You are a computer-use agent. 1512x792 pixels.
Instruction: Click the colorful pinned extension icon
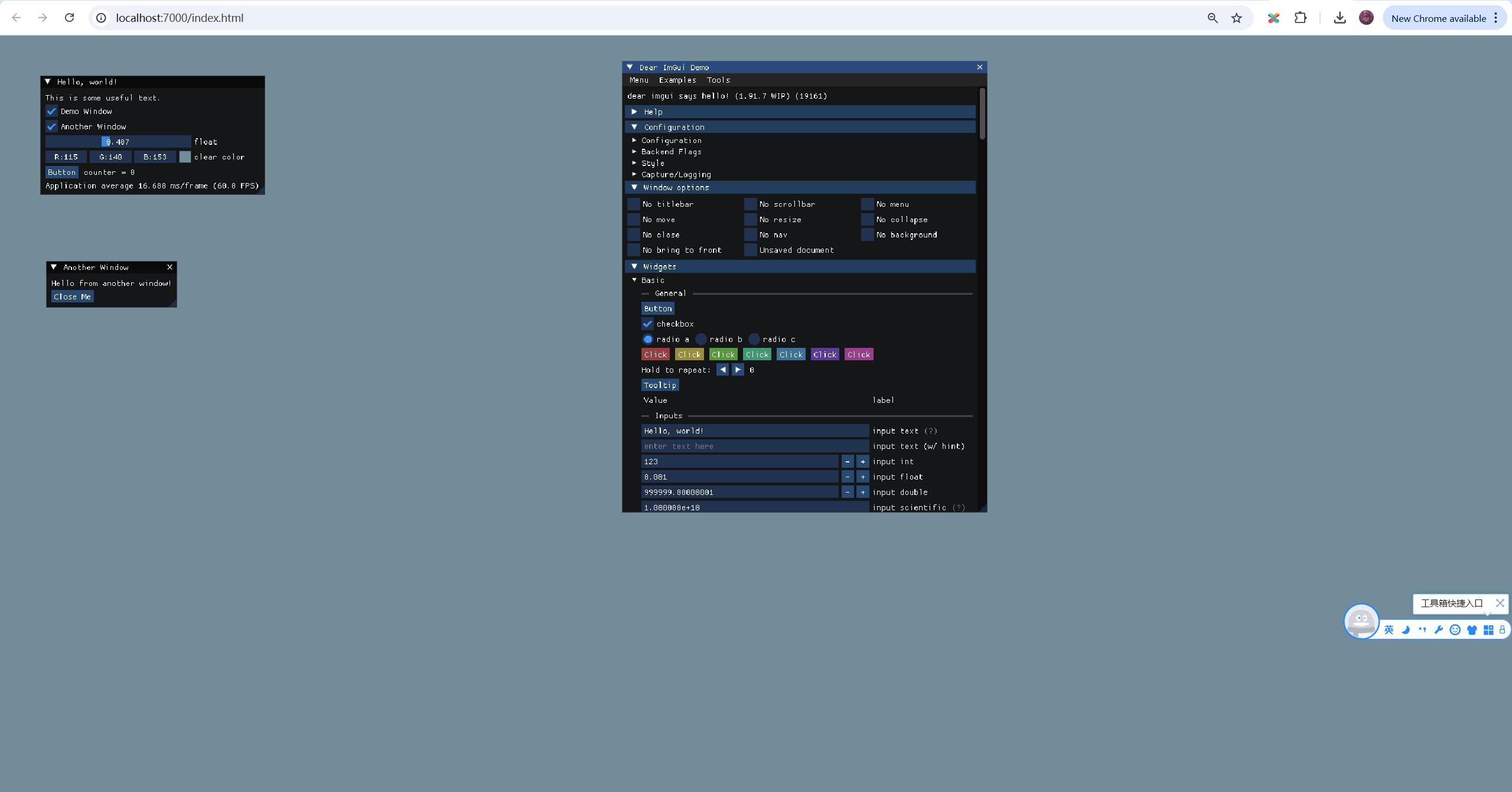click(x=1273, y=18)
